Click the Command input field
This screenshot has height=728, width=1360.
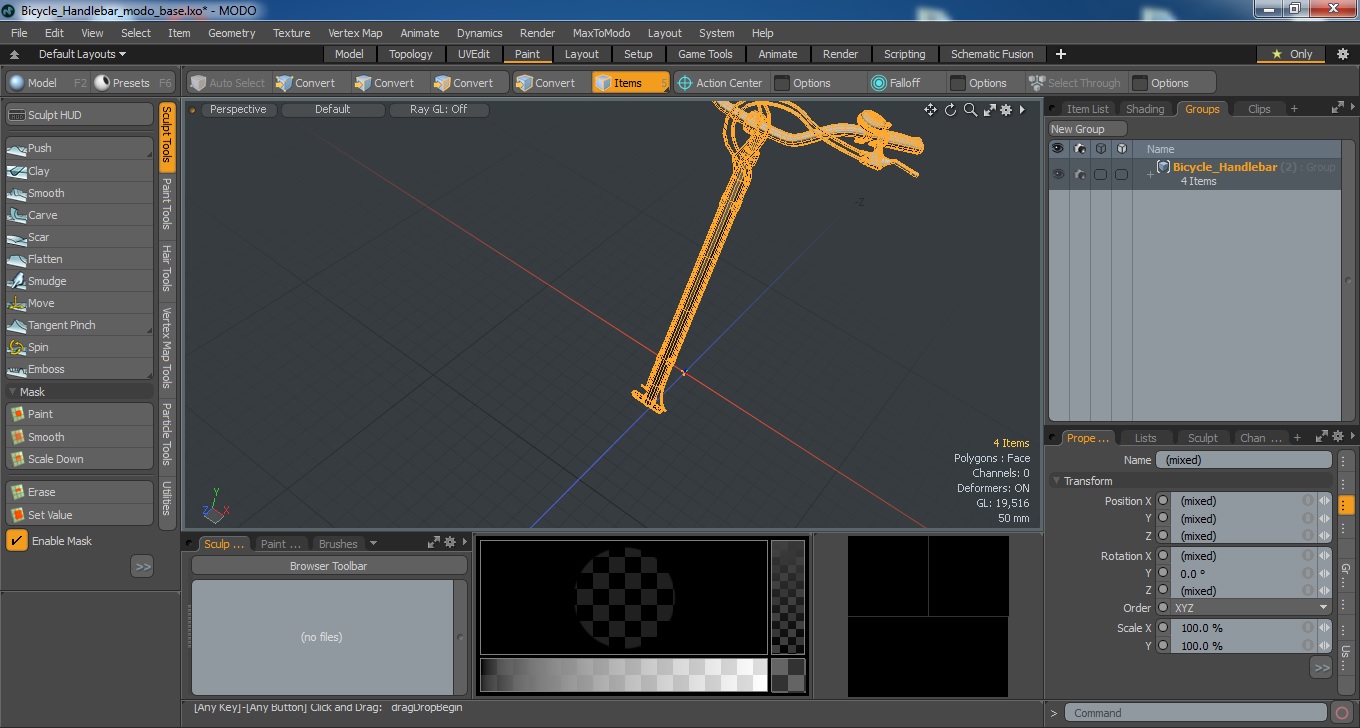pos(1196,713)
